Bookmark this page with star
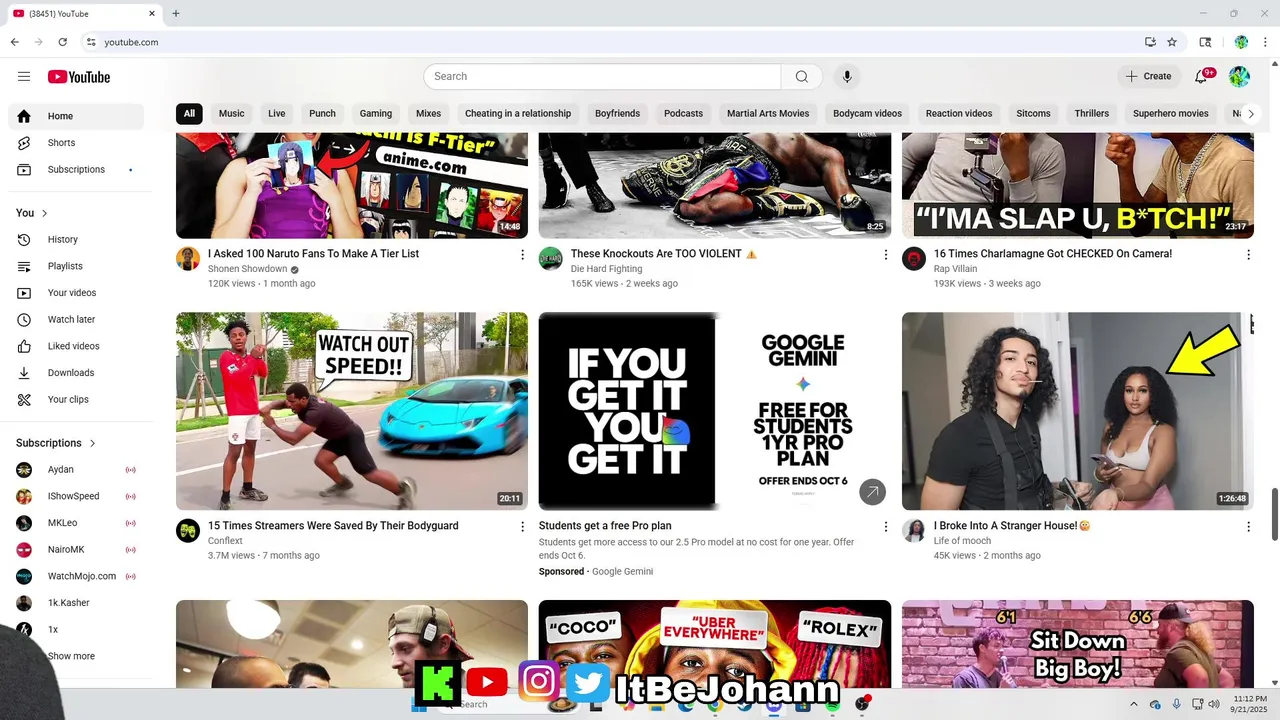 point(1172,42)
